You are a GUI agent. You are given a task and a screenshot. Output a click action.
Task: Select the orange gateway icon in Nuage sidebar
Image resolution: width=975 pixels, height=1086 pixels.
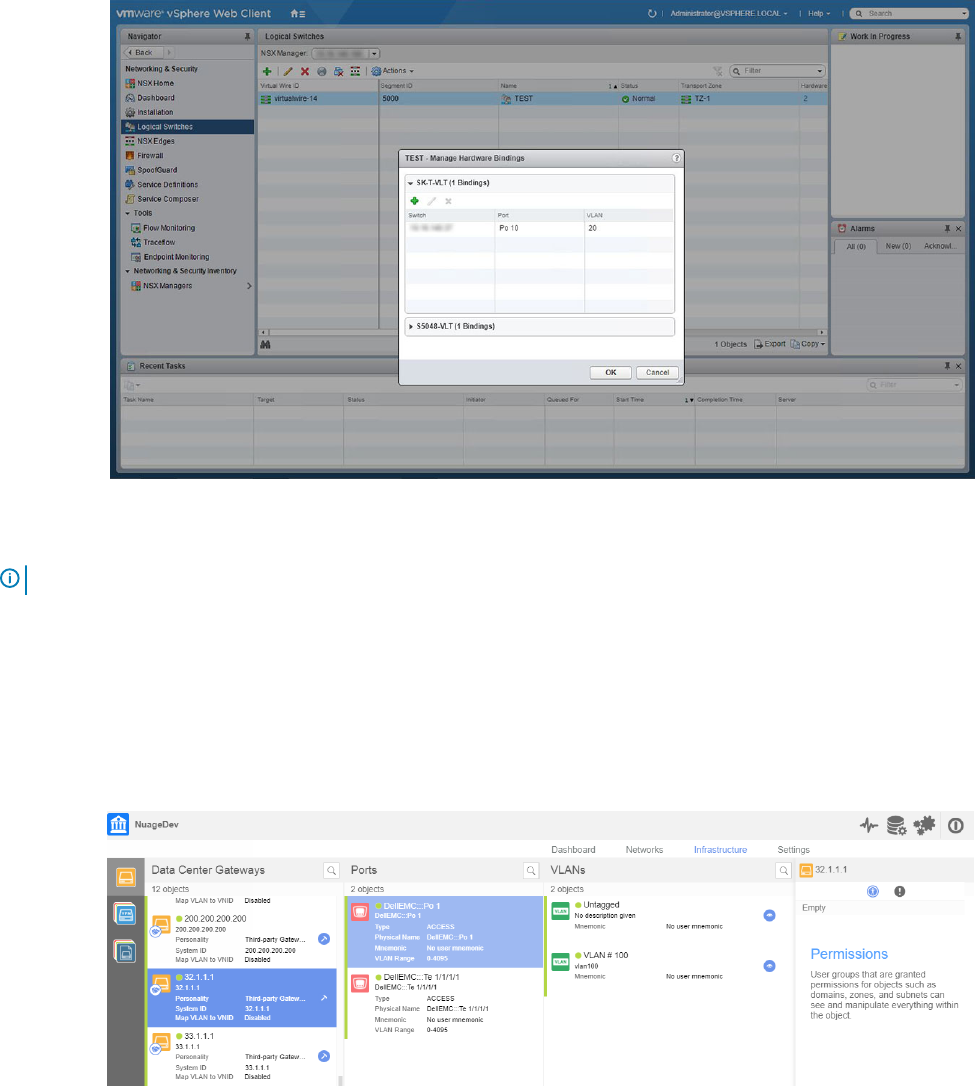coord(126,878)
